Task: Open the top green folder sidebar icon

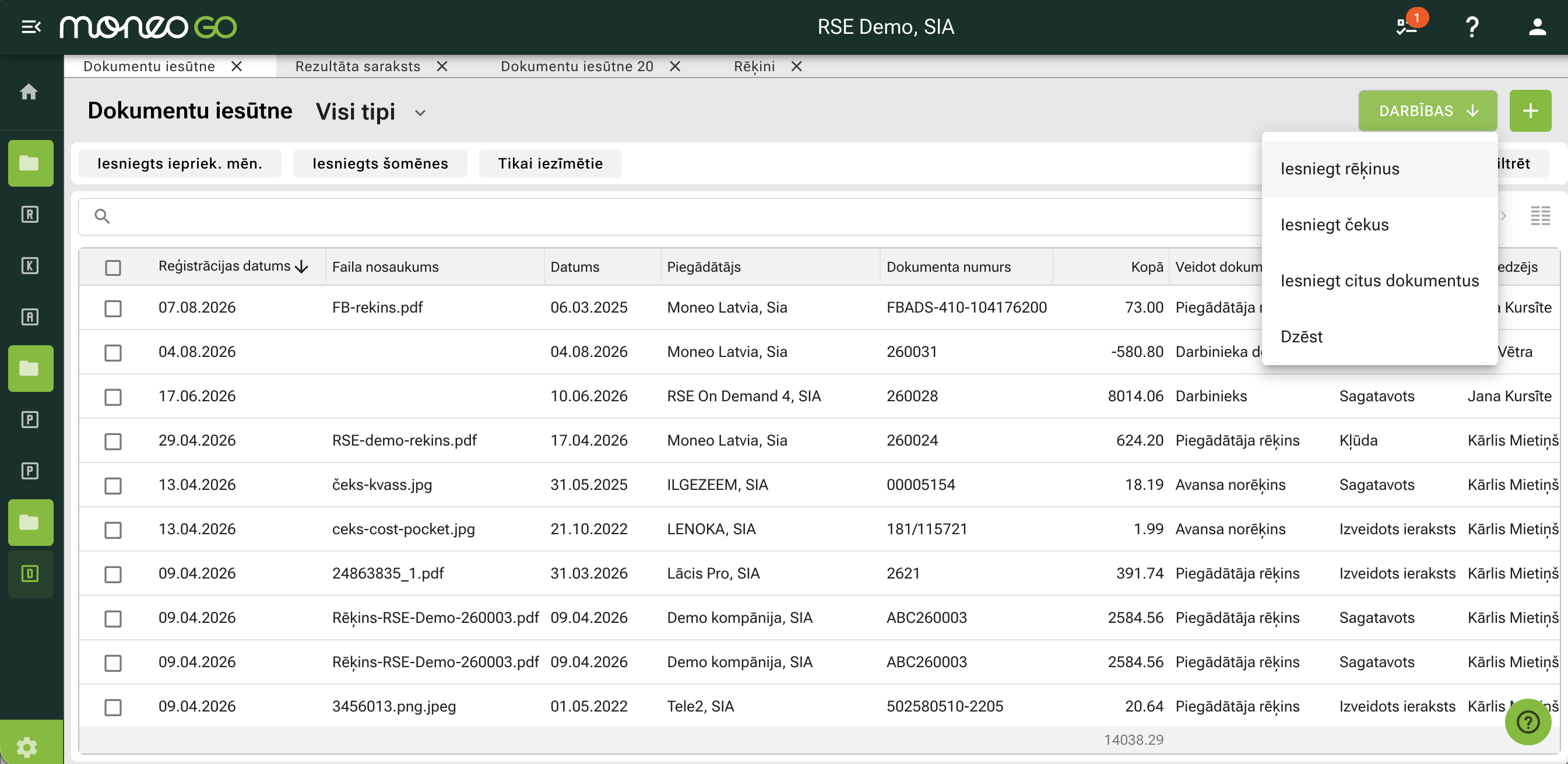Action: (x=30, y=163)
